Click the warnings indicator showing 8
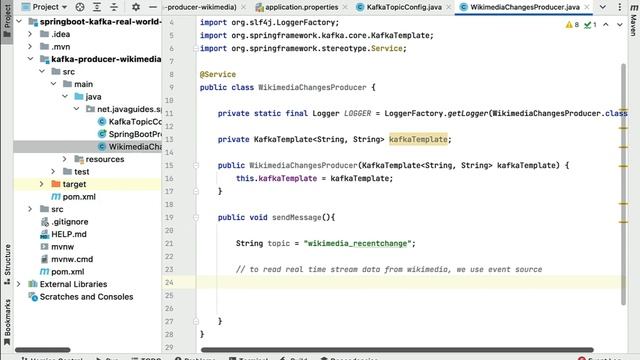Screen dimensions: 640x360 point(572,25)
